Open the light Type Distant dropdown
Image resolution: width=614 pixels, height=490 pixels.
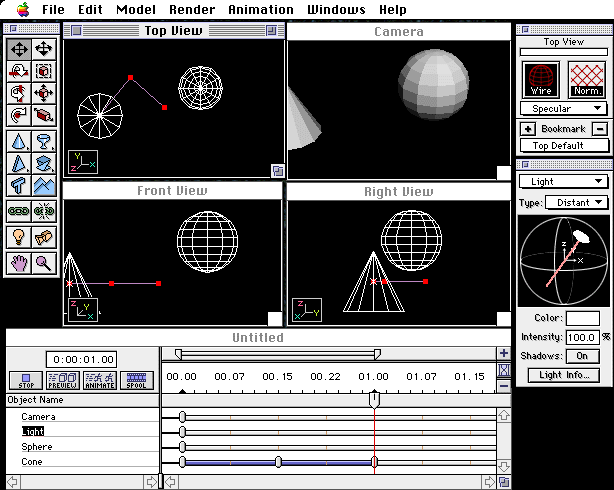(576, 202)
